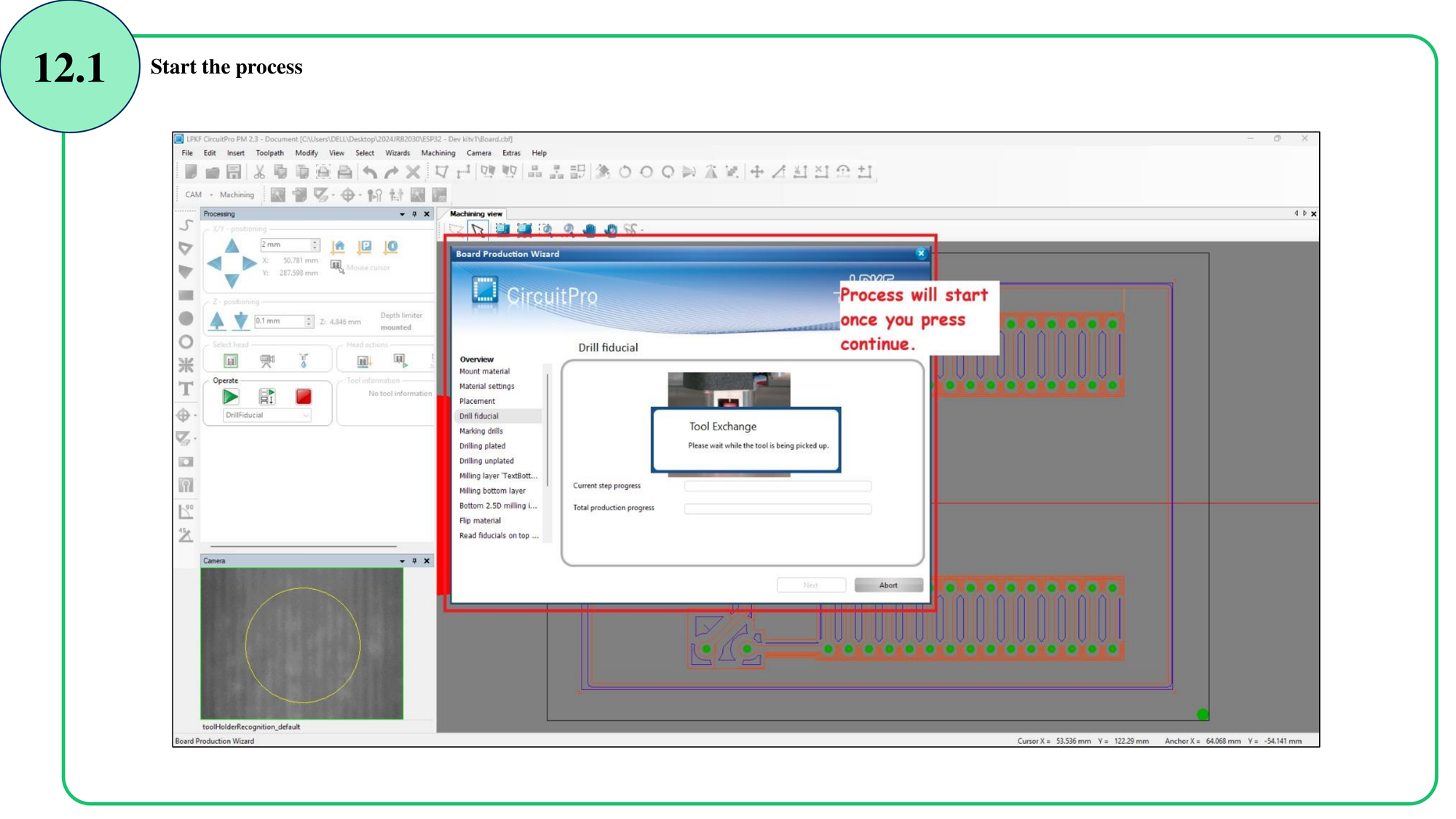Viewport: 1456px width, 819px height.
Task: Click the red Stop button in Operate
Action: 304,397
